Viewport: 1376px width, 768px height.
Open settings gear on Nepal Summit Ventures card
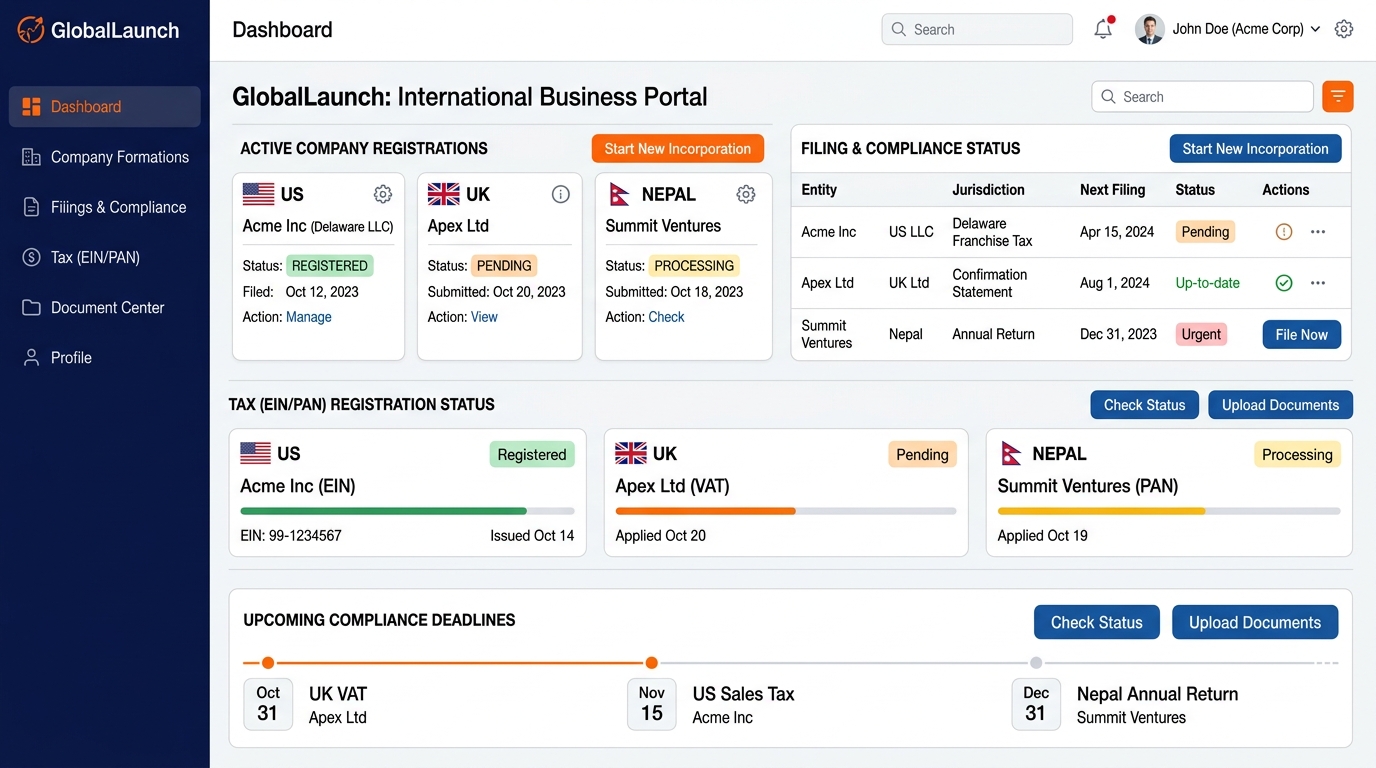pos(746,194)
